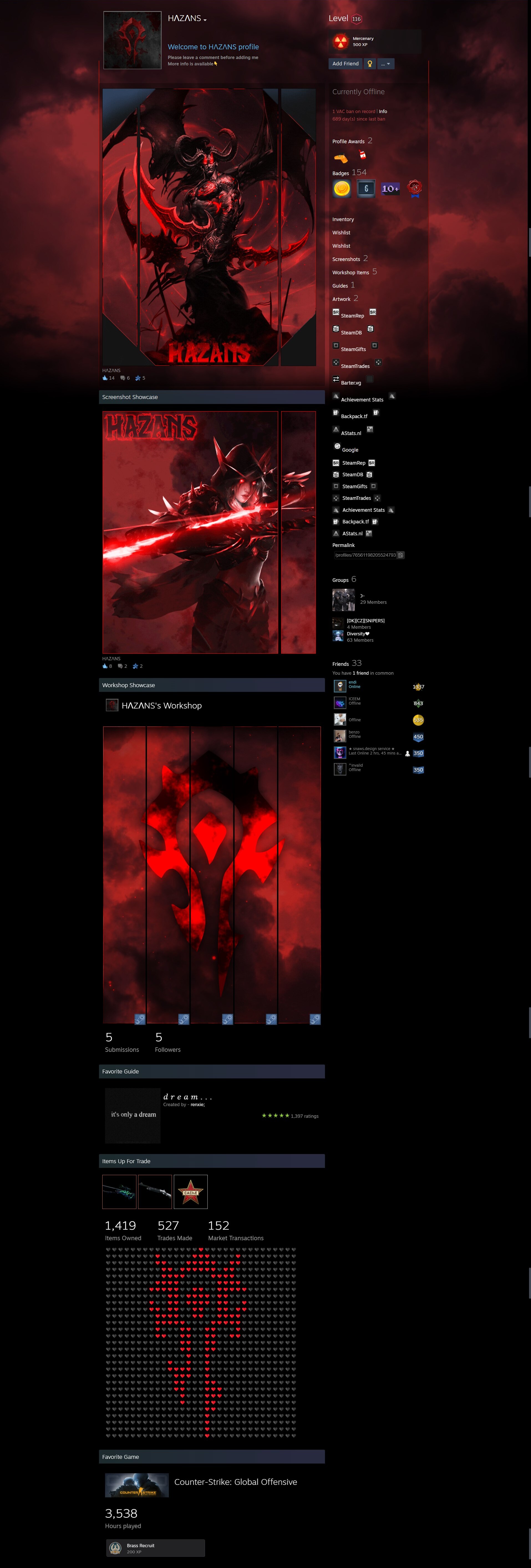The image size is (531, 1568).
Task: Click the '5 Submissions' workshop count
Action: 122,1042
